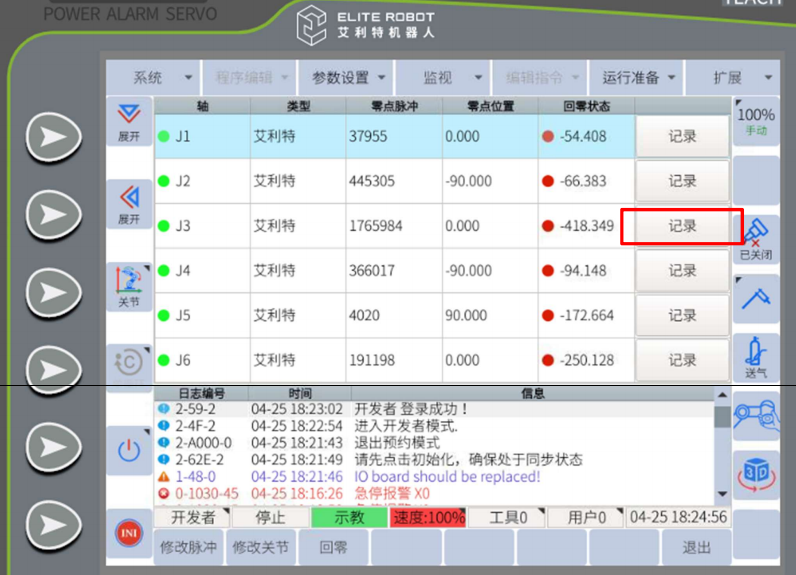Toggle the 100% 手动 speed mode button

pyautogui.click(x=756, y=122)
